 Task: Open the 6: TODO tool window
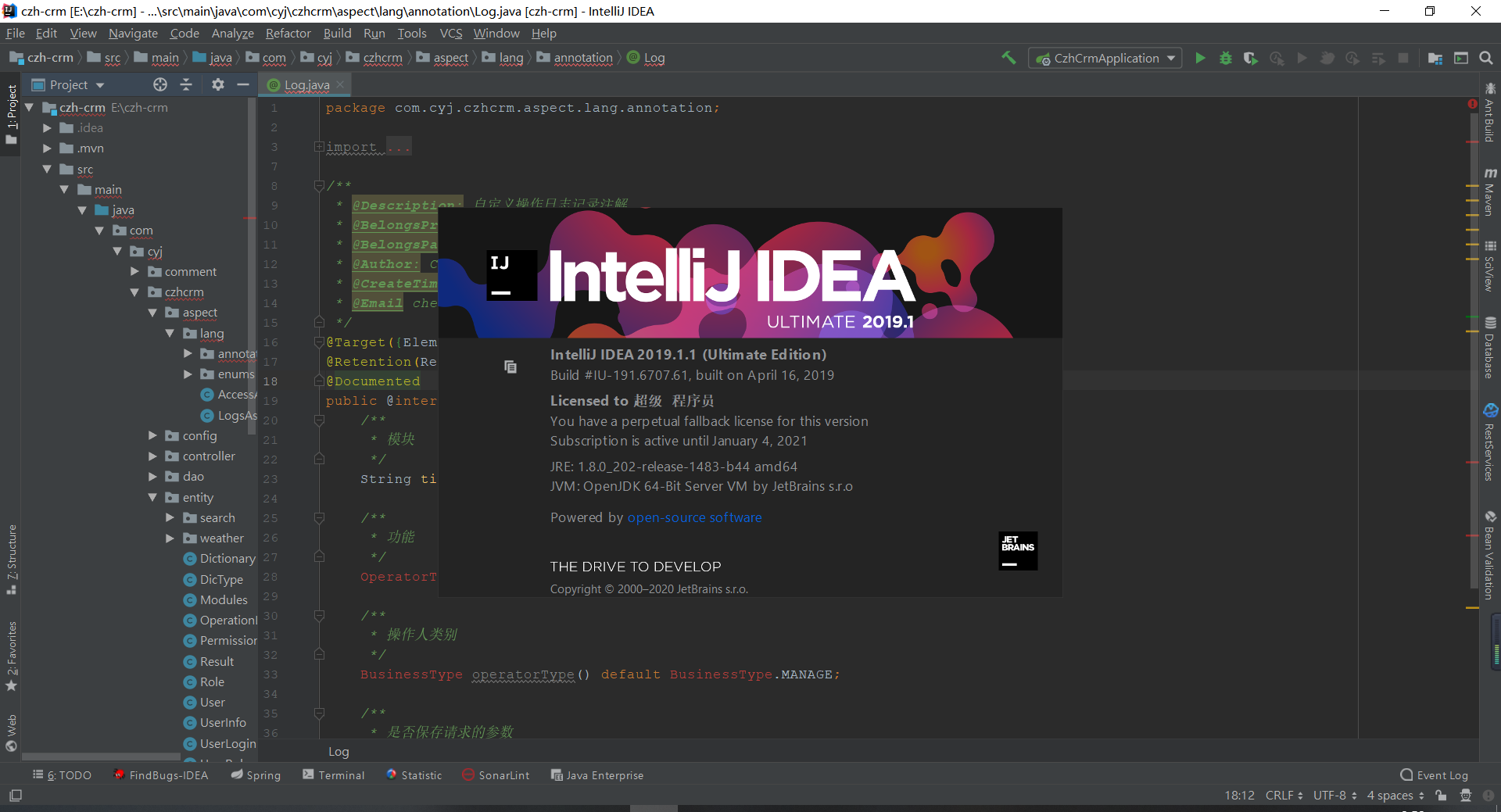tap(62, 775)
